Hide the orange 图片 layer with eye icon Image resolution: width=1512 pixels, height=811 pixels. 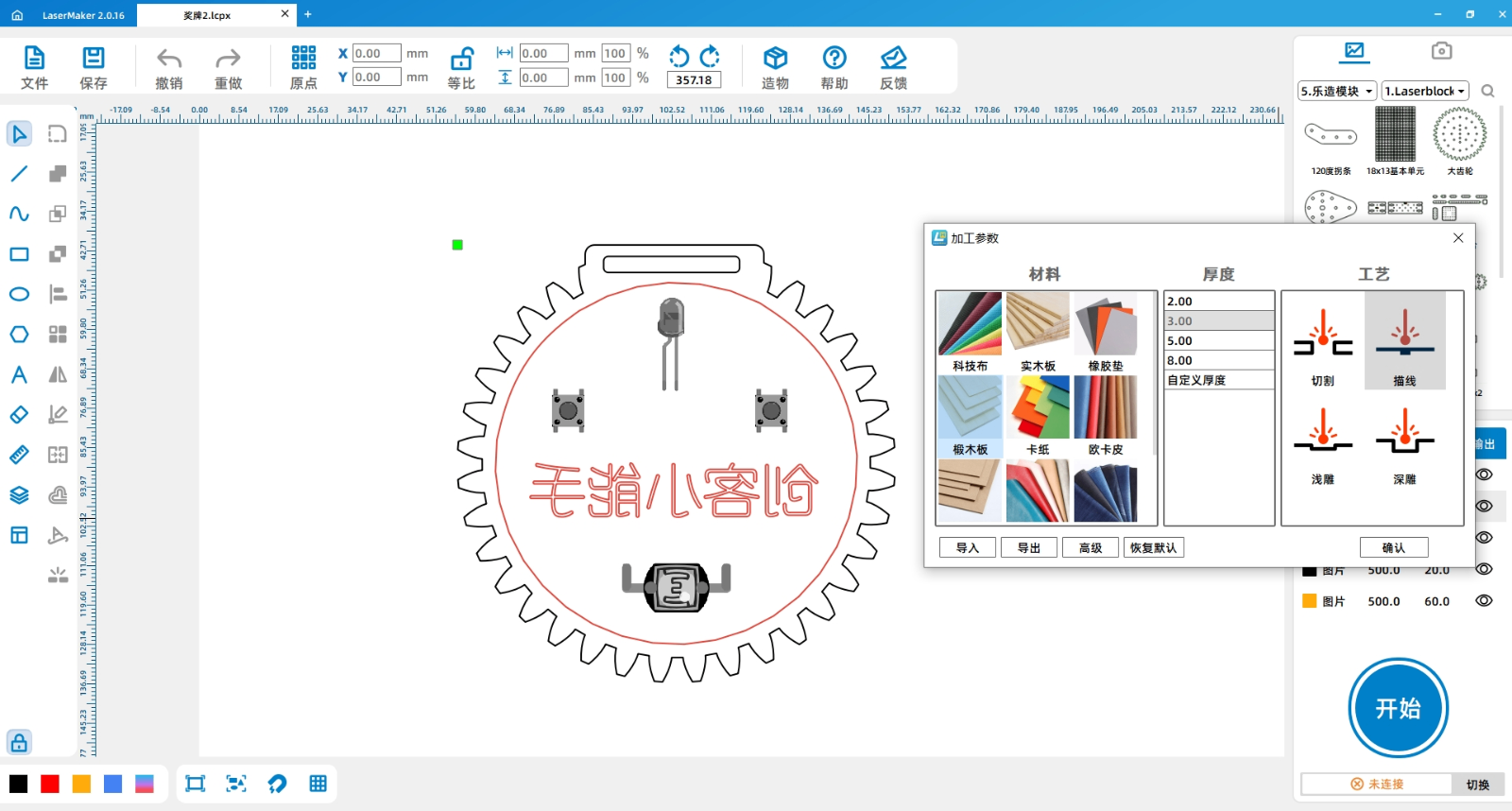tap(1484, 601)
